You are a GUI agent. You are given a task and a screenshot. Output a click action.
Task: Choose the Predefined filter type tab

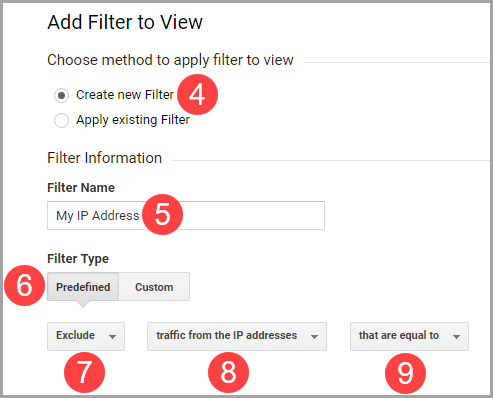83,287
